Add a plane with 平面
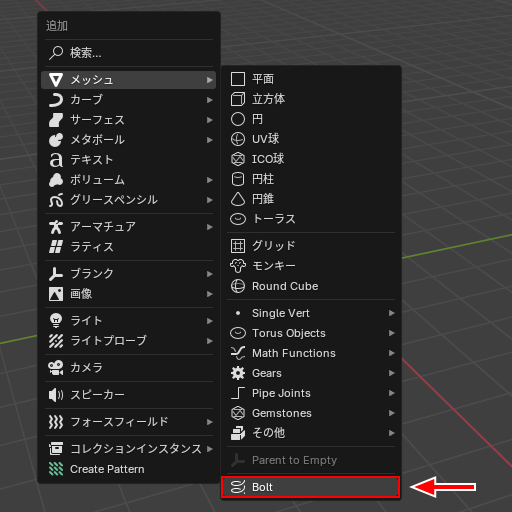This screenshot has height=512, width=512. 311,79
